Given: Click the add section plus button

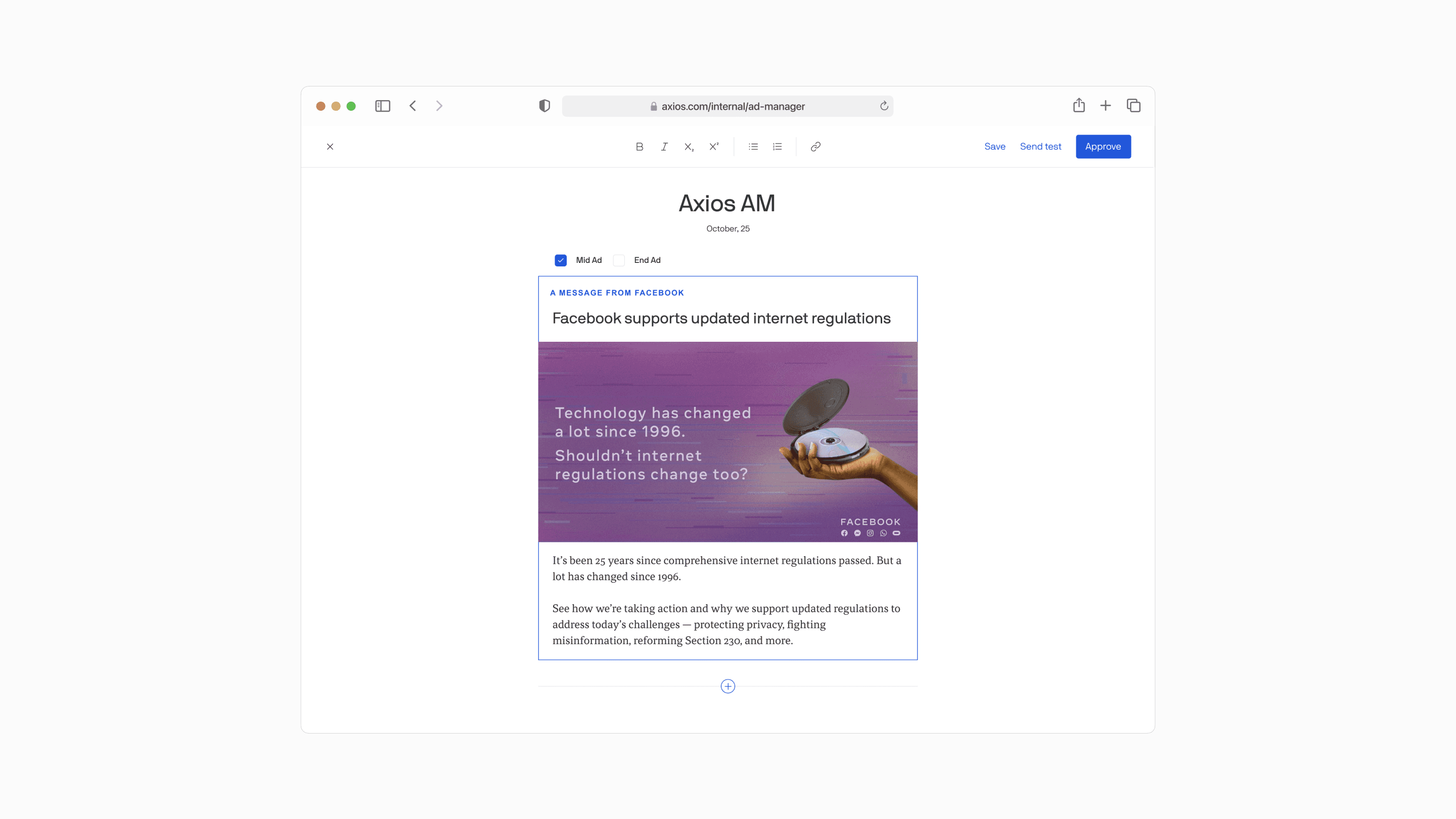Looking at the screenshot, I should [x=727, y=686].
